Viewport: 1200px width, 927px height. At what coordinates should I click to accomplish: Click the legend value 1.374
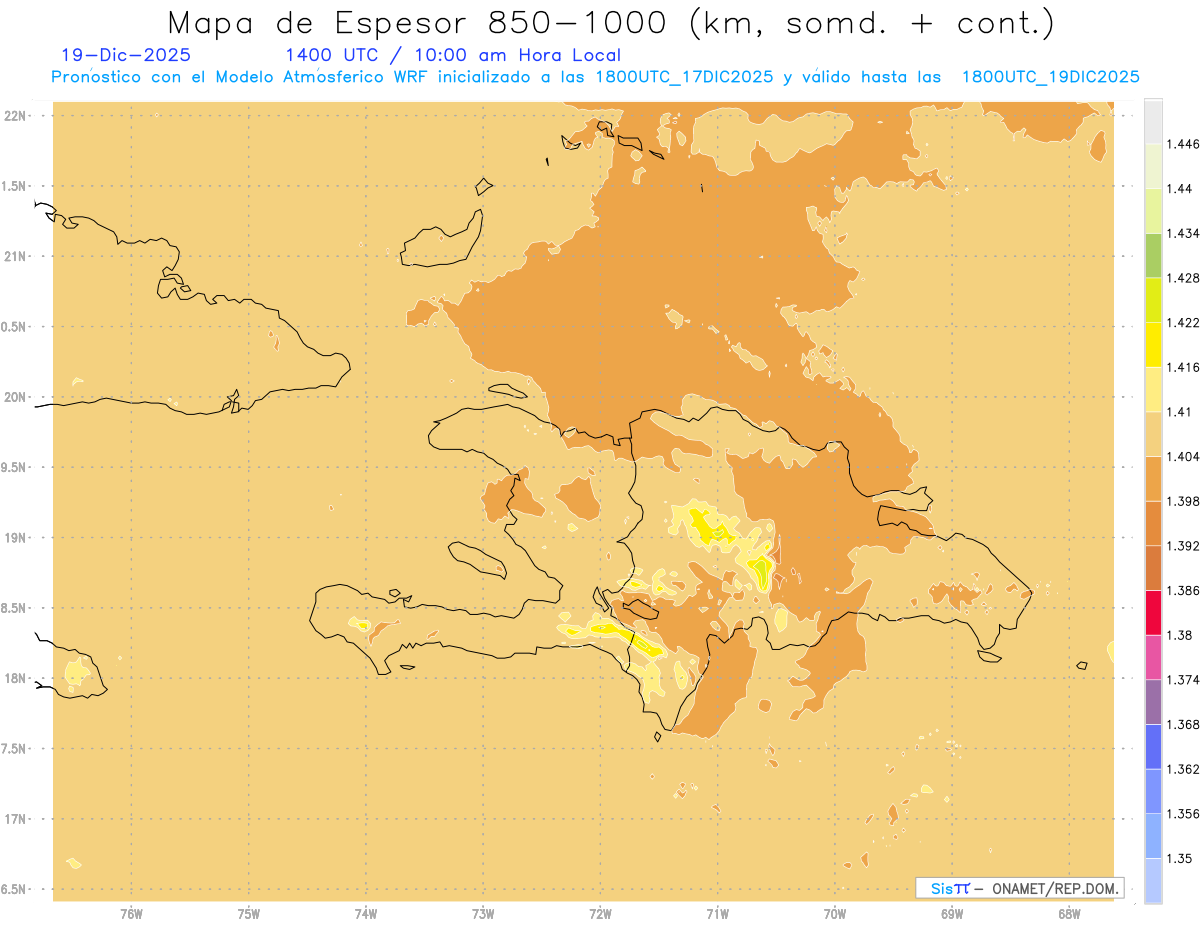(x=1183, y=680)
